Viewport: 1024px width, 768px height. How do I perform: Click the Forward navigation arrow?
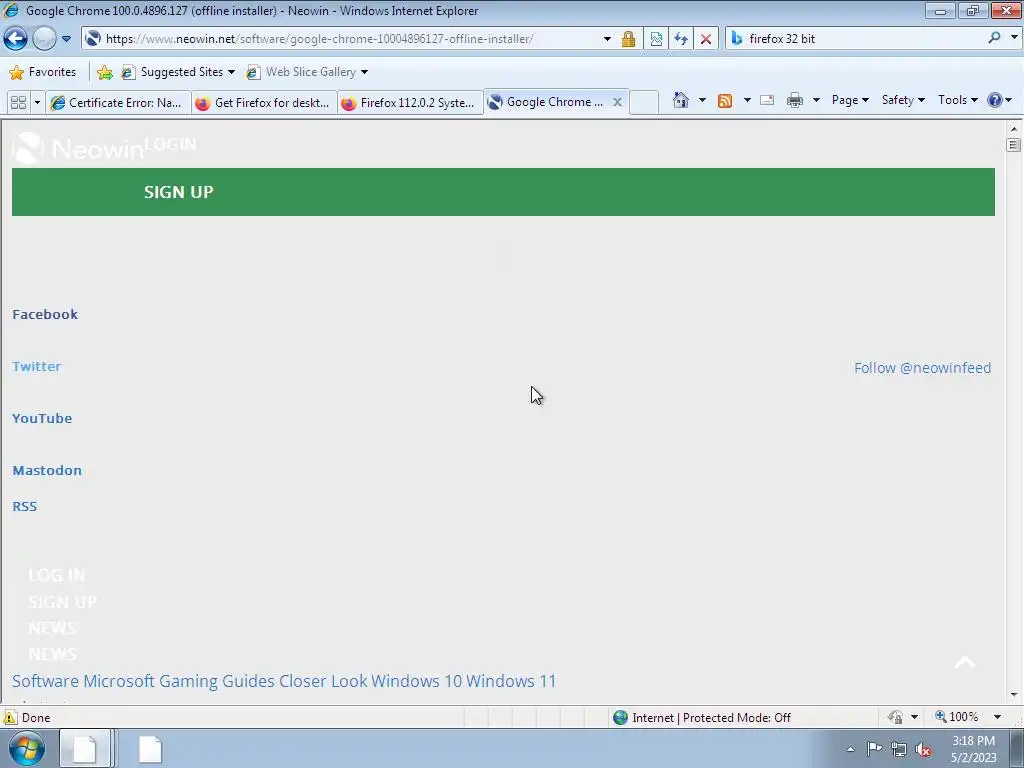tap(44, 39)
